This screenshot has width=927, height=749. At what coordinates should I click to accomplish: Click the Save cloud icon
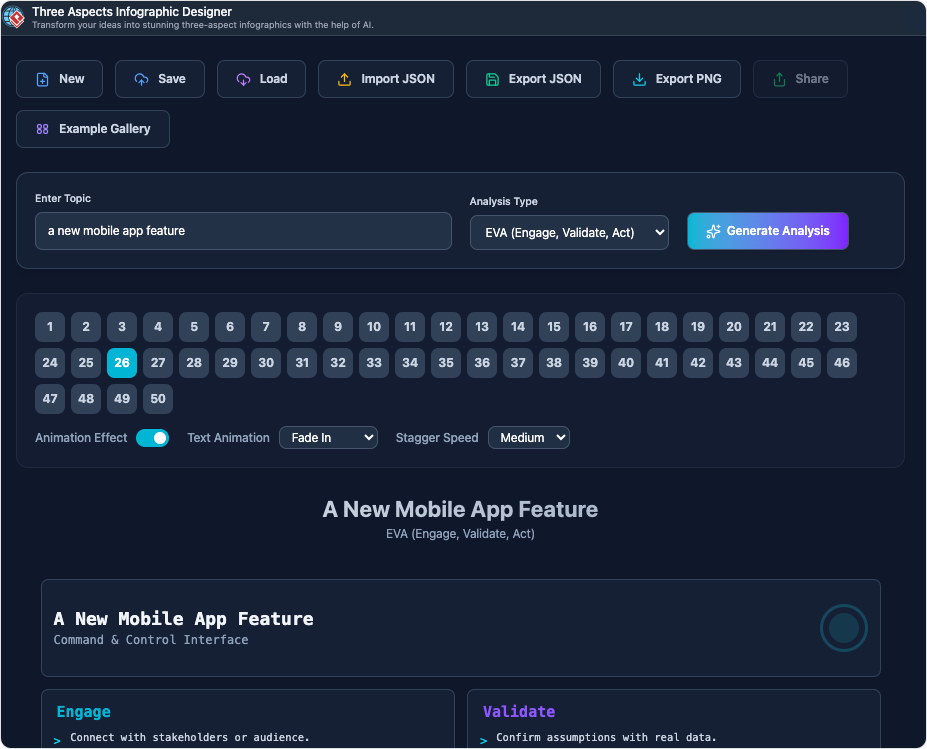pos(142,79)
